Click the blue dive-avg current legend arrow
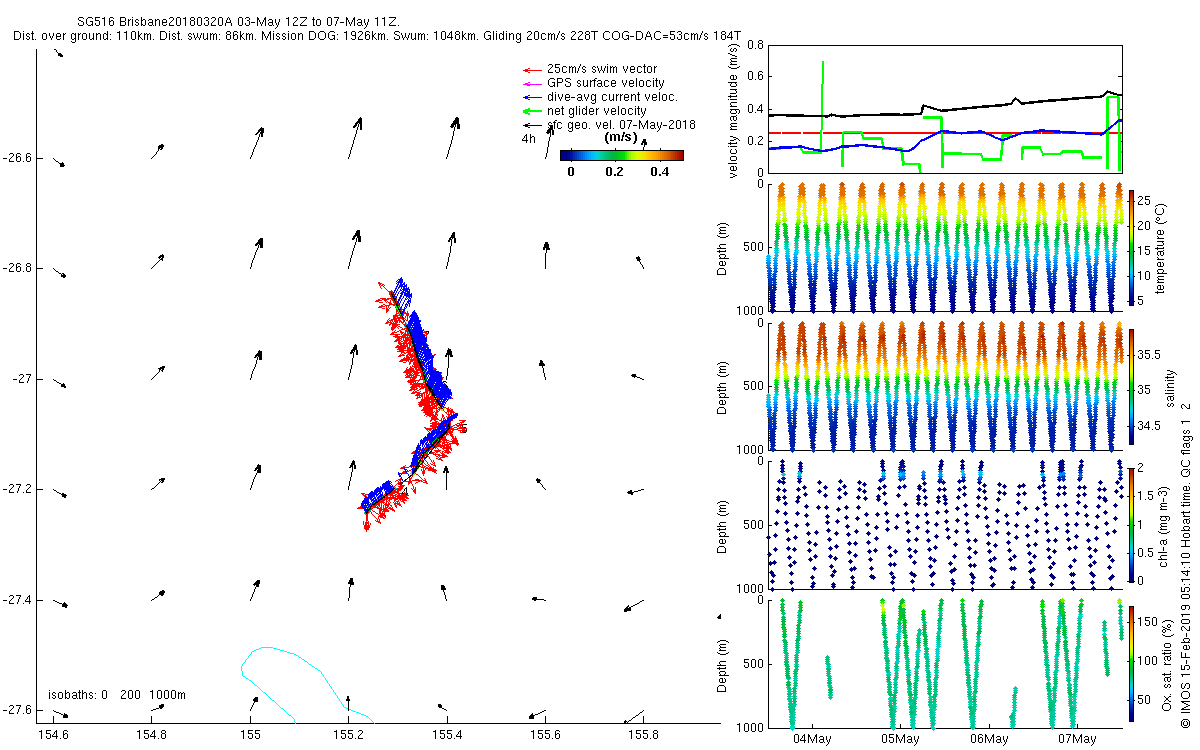The image size is (1200, 750). (530, 97)
